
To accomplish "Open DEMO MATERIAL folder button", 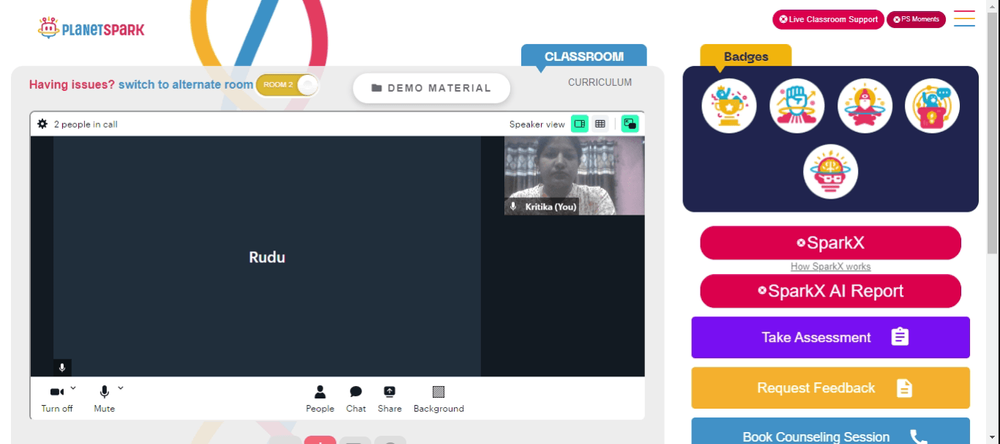I will click(432, 88).
